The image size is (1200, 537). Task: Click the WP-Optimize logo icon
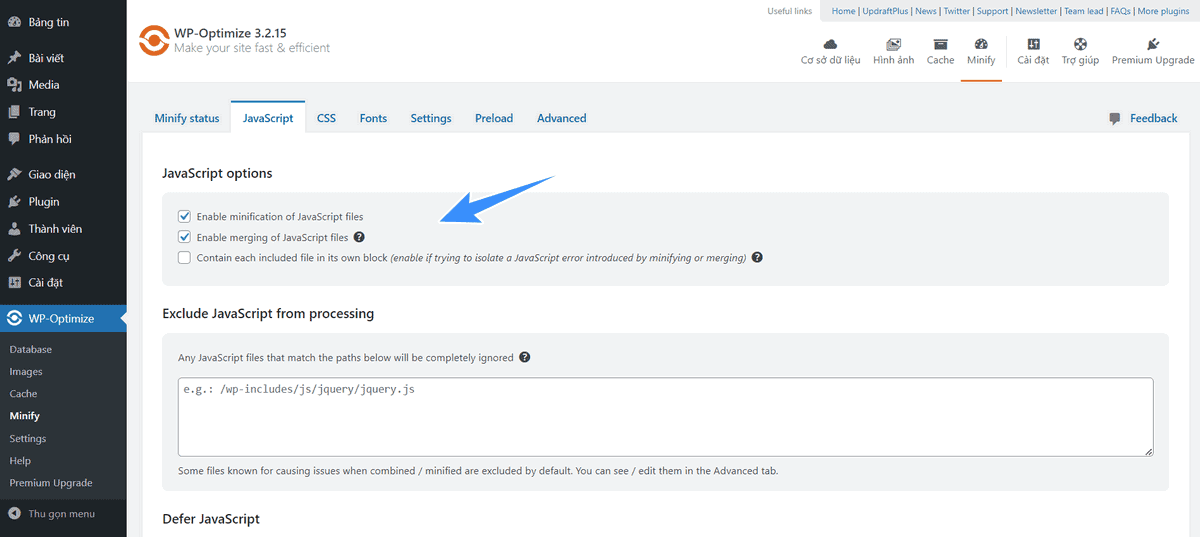click(x=153, y=41)
